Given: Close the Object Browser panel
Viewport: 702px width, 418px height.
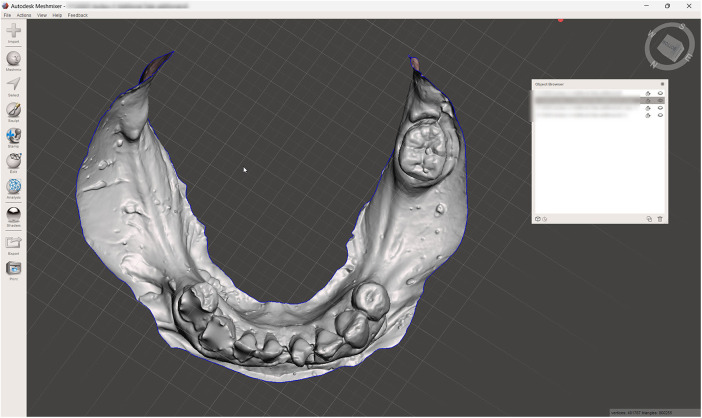Looking at the screenshot, I should (662, 84).
